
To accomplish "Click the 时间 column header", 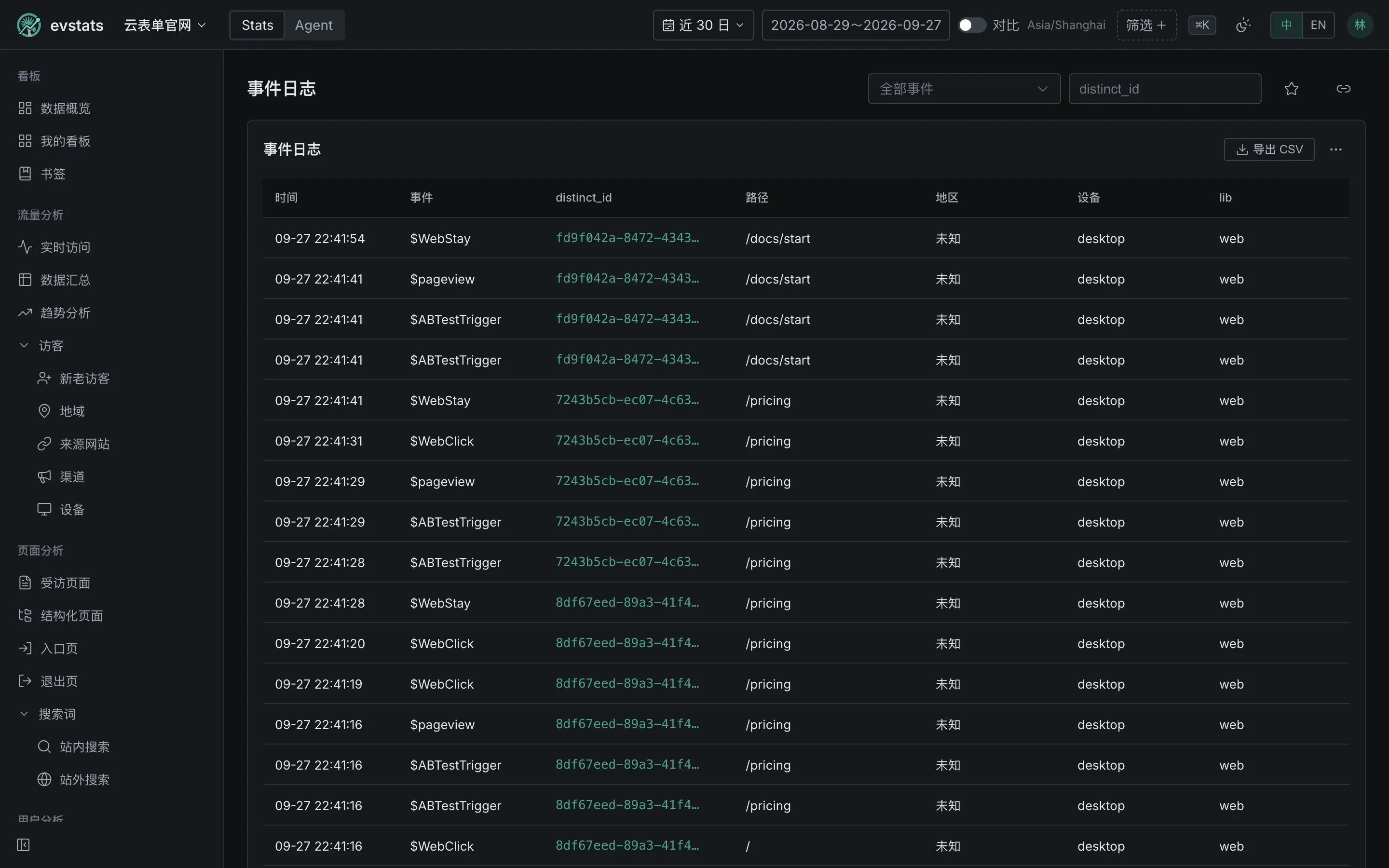I will 286,198.
